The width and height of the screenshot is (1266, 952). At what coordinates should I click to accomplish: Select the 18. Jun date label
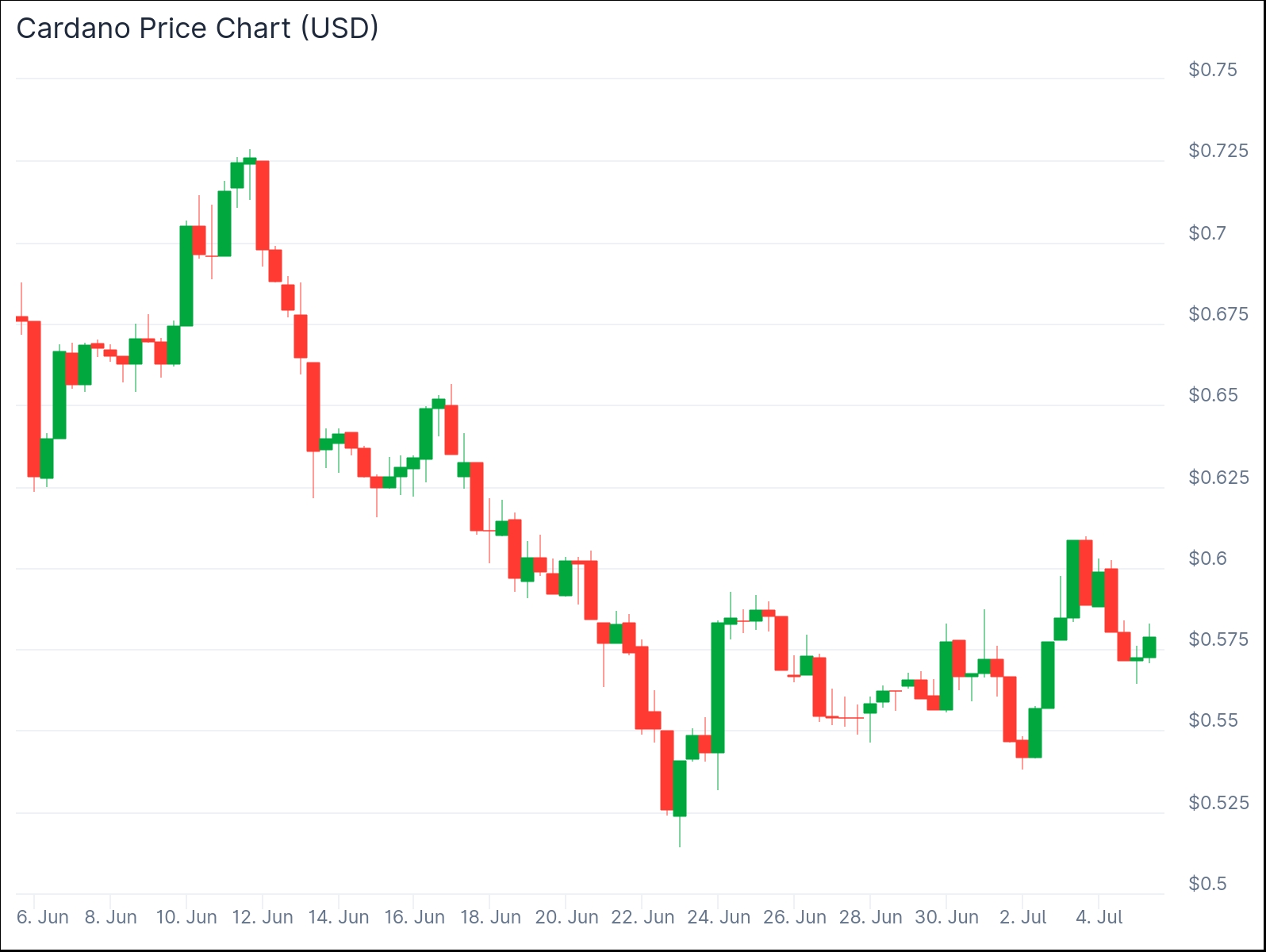(490, 917)
